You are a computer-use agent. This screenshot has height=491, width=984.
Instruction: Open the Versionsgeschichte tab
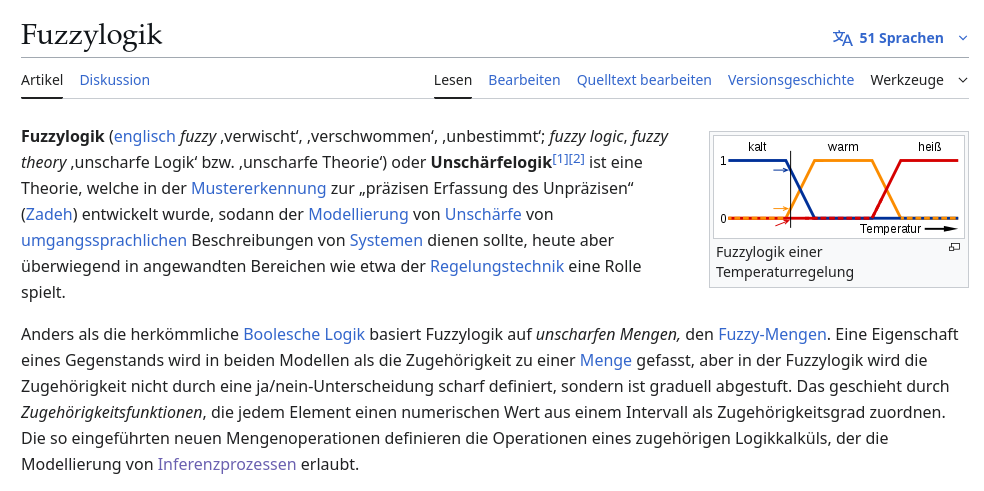tap(791, 80)
